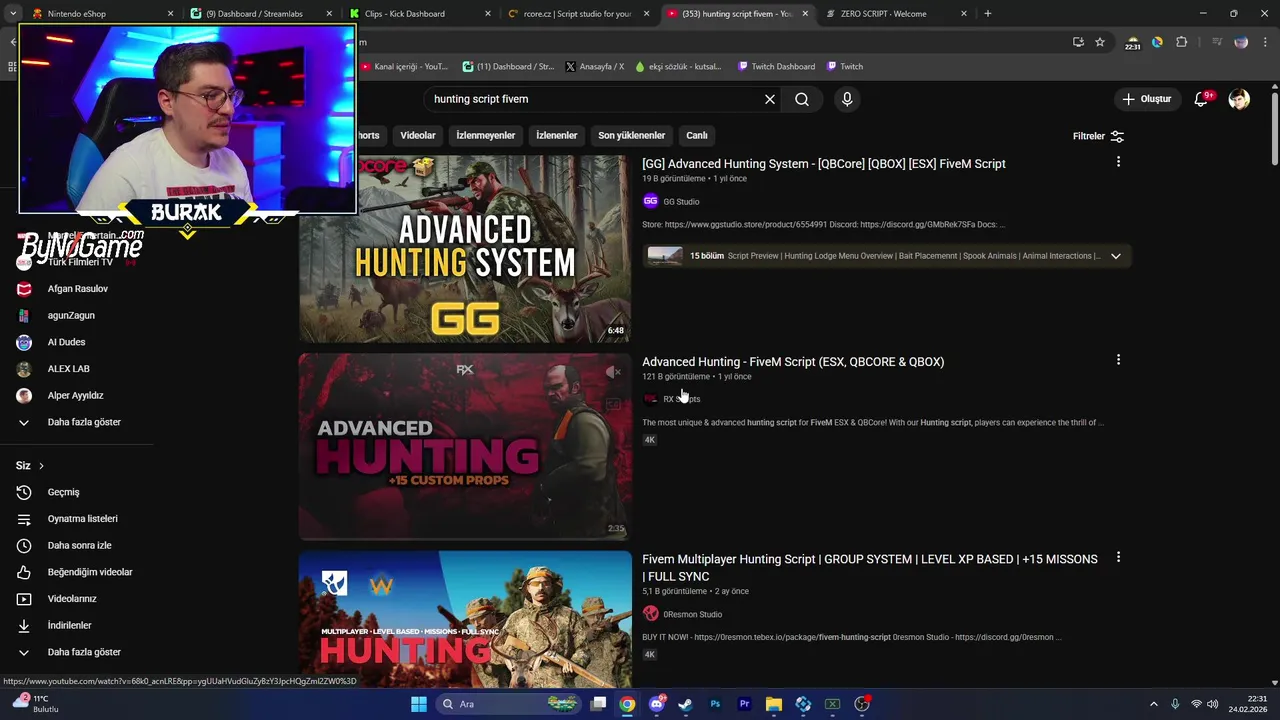The height and width of the screenshot is (720, 1280).
Task: Open the GG Advanced Hunting System video title
Action: click(824, 164)
